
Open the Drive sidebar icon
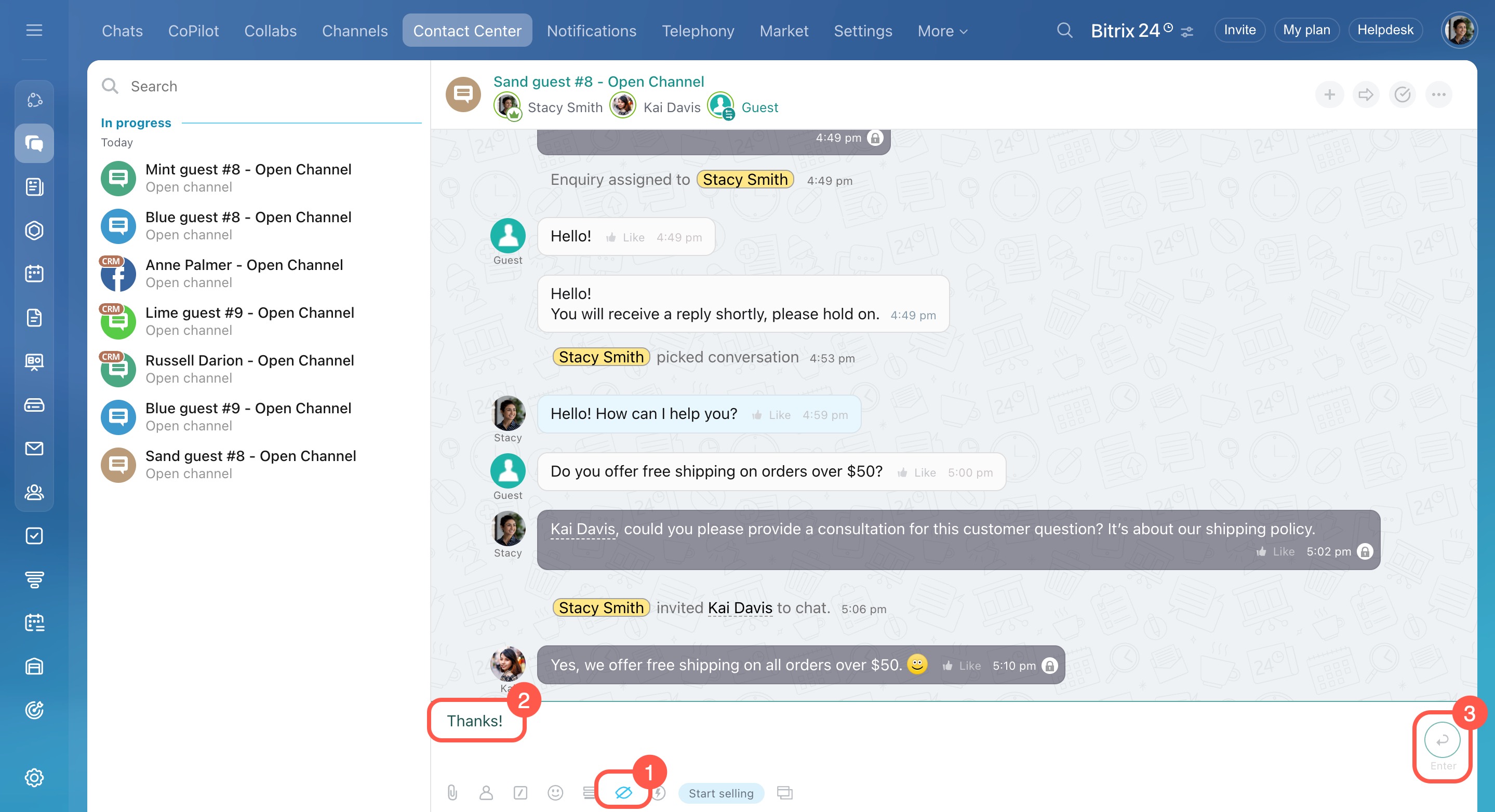(34, 405)
